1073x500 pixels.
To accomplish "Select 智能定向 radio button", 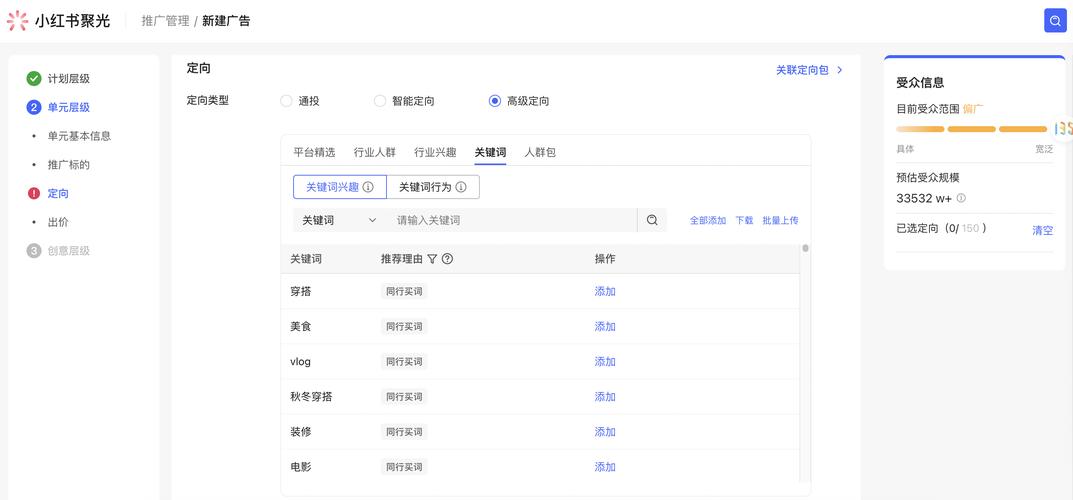I will coord(380,101).
